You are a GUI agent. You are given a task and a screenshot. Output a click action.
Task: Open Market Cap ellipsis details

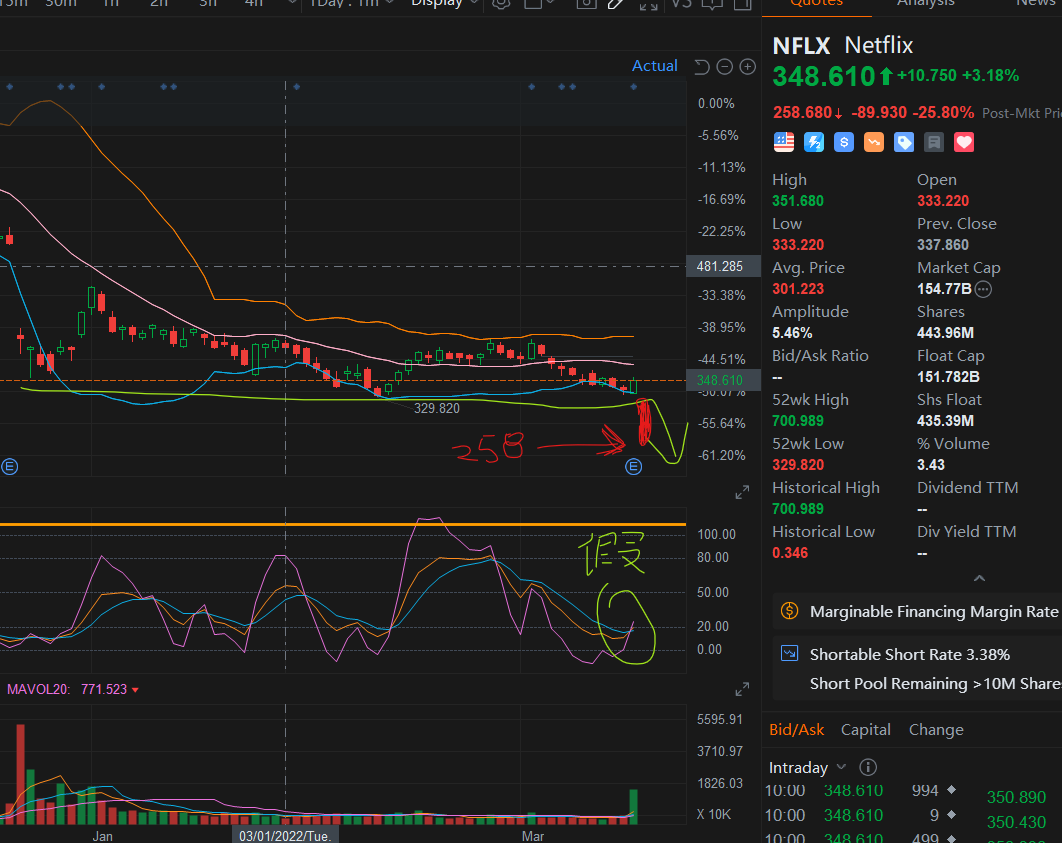click(x=983, y=289)
